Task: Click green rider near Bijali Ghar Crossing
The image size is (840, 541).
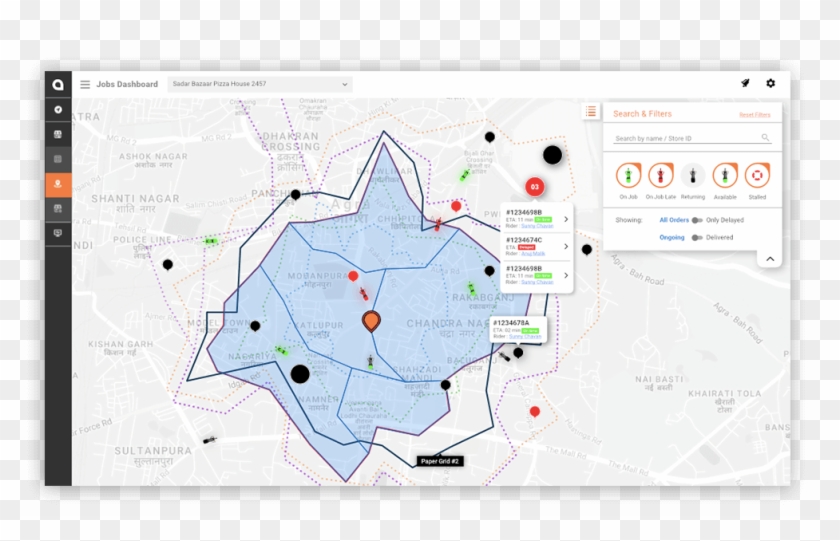Action: tap(464, 175)
